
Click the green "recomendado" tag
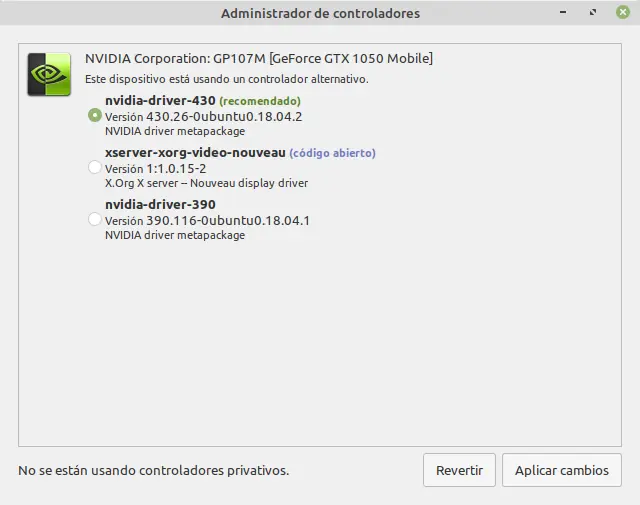(x=260, y=101)
